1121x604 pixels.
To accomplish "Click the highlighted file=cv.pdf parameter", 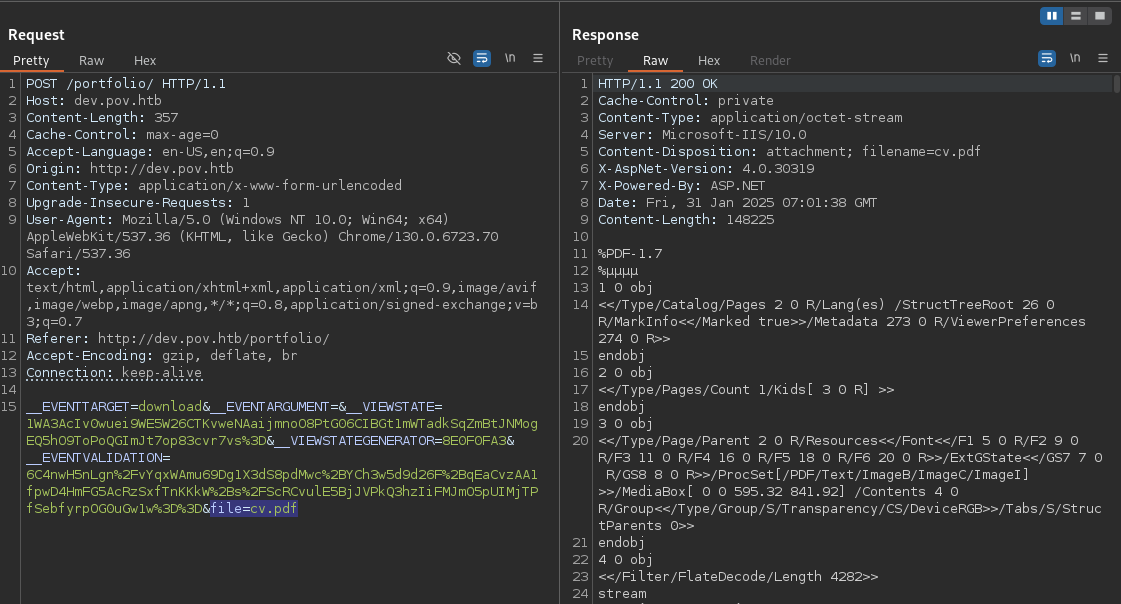I will tap(254, 509).
